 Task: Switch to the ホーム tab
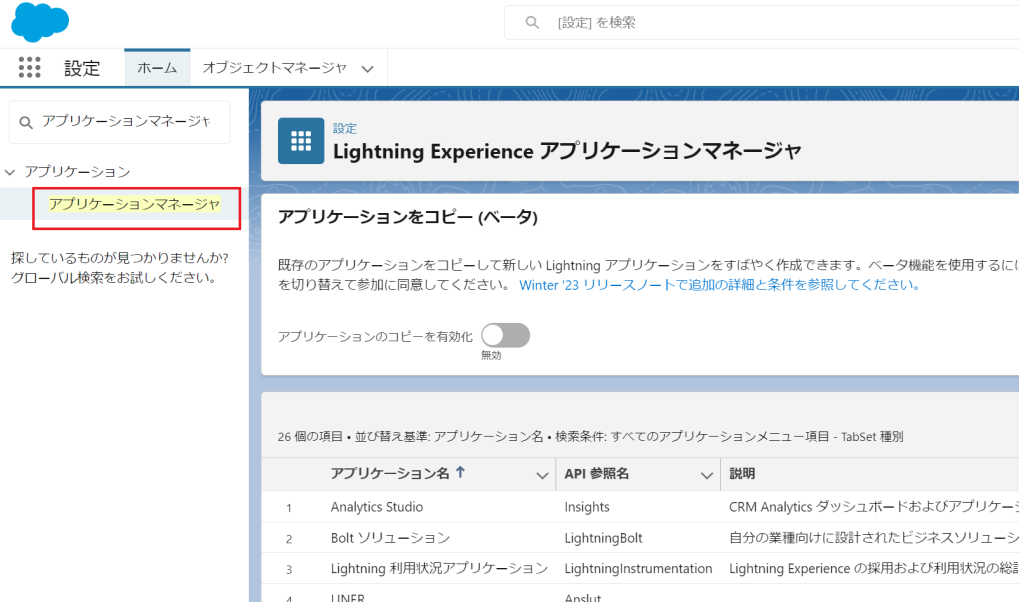point(157,68)
